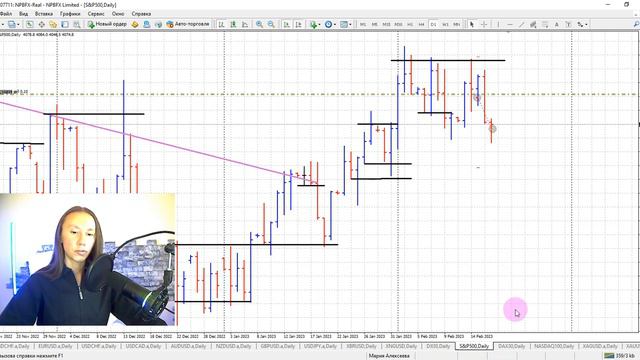
Task: Show the Data Window crosshair icon
Action: (42, 24)
